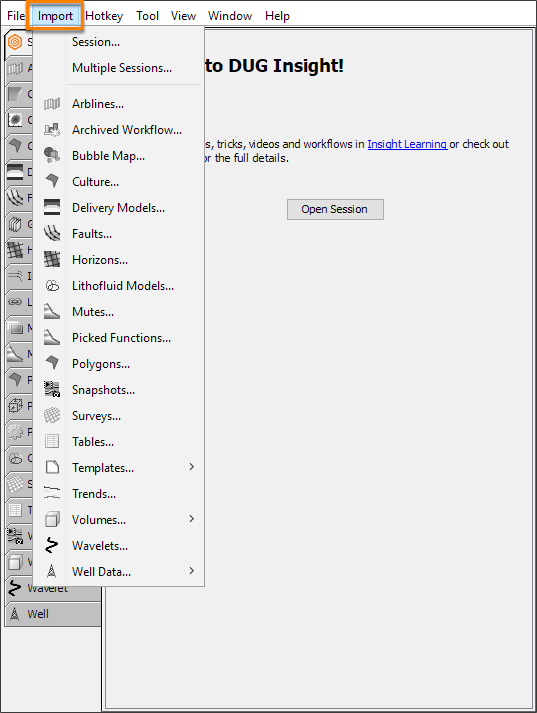Screen dimensions: 537x713
Task: Switch to the orange Session sidebar tab
Action: tap(19, 42)
